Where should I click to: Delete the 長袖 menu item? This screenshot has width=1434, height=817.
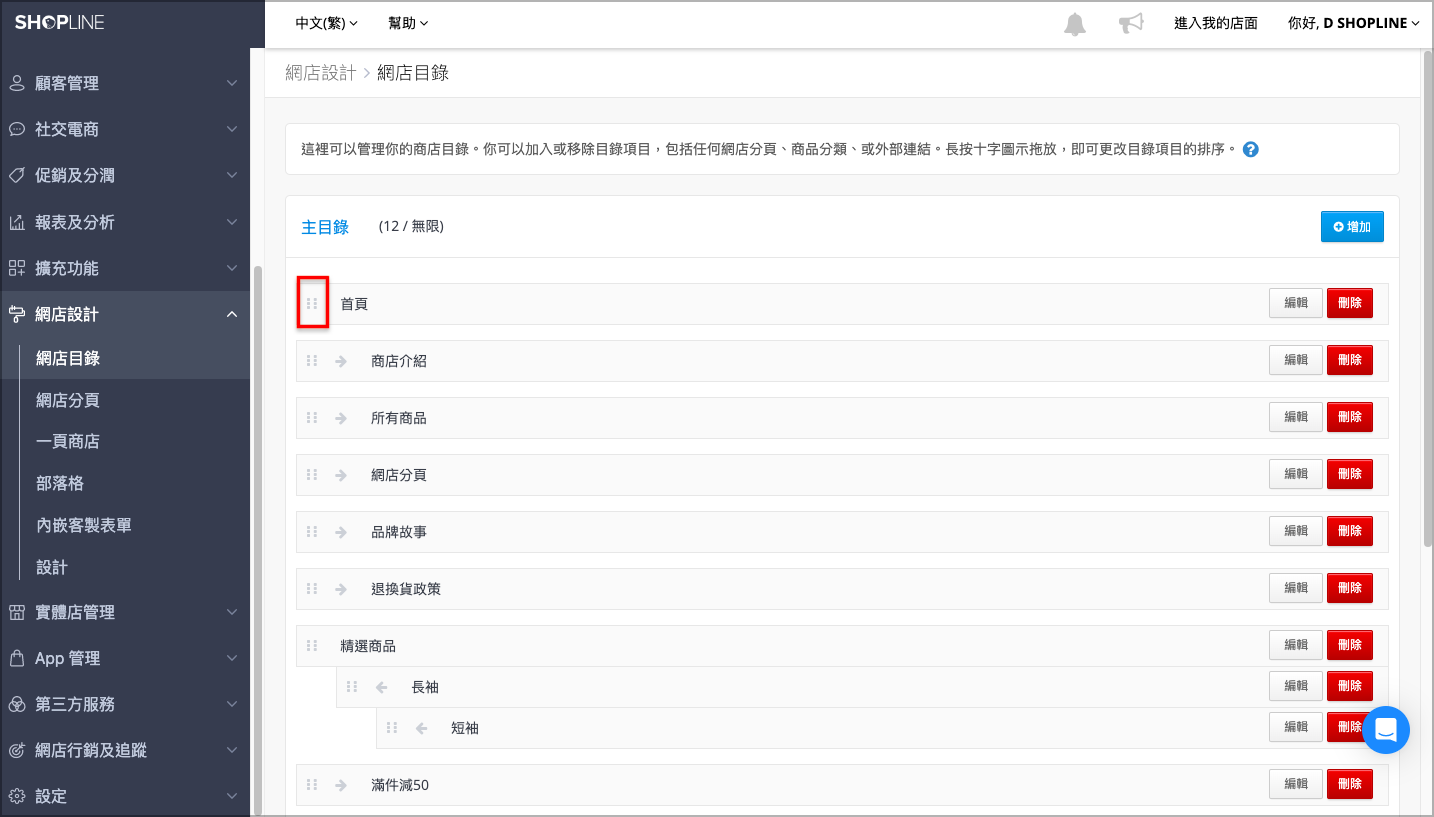[1350, 686]
